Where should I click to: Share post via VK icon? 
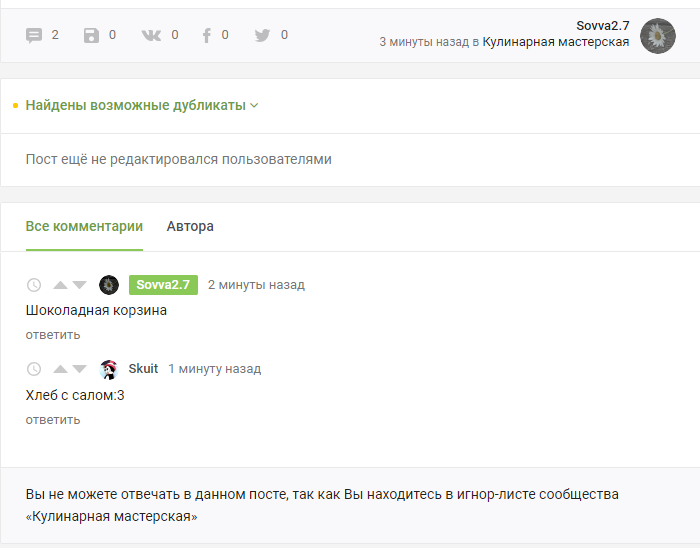click(151, 35)
